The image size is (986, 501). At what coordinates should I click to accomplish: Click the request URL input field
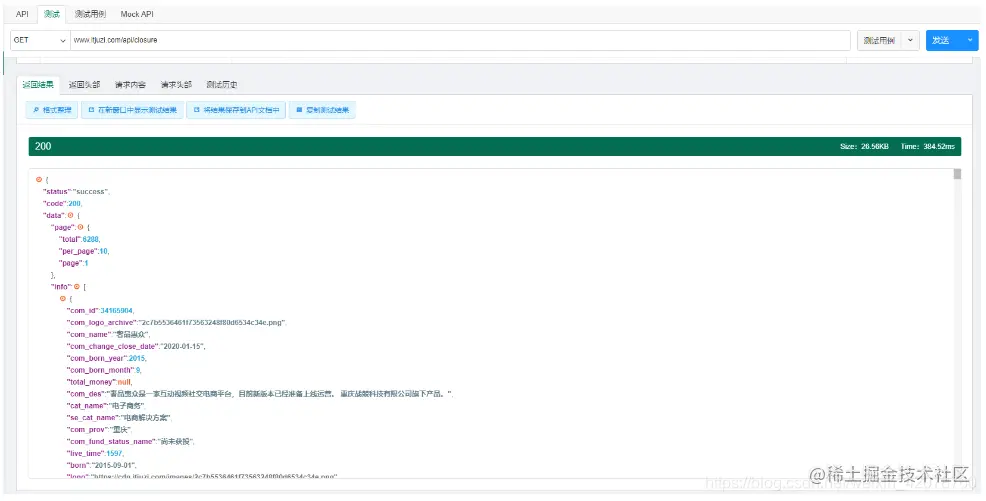[460, 40]
